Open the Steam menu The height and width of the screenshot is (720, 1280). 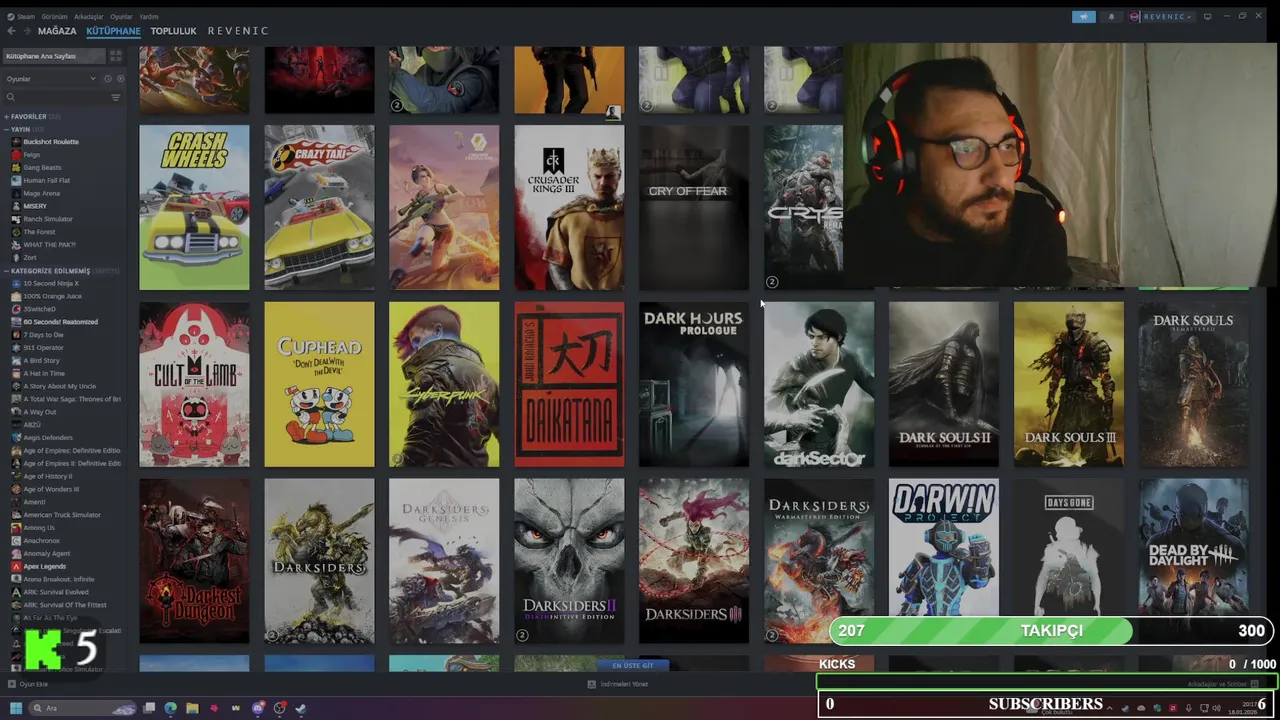tap(21, 17)
